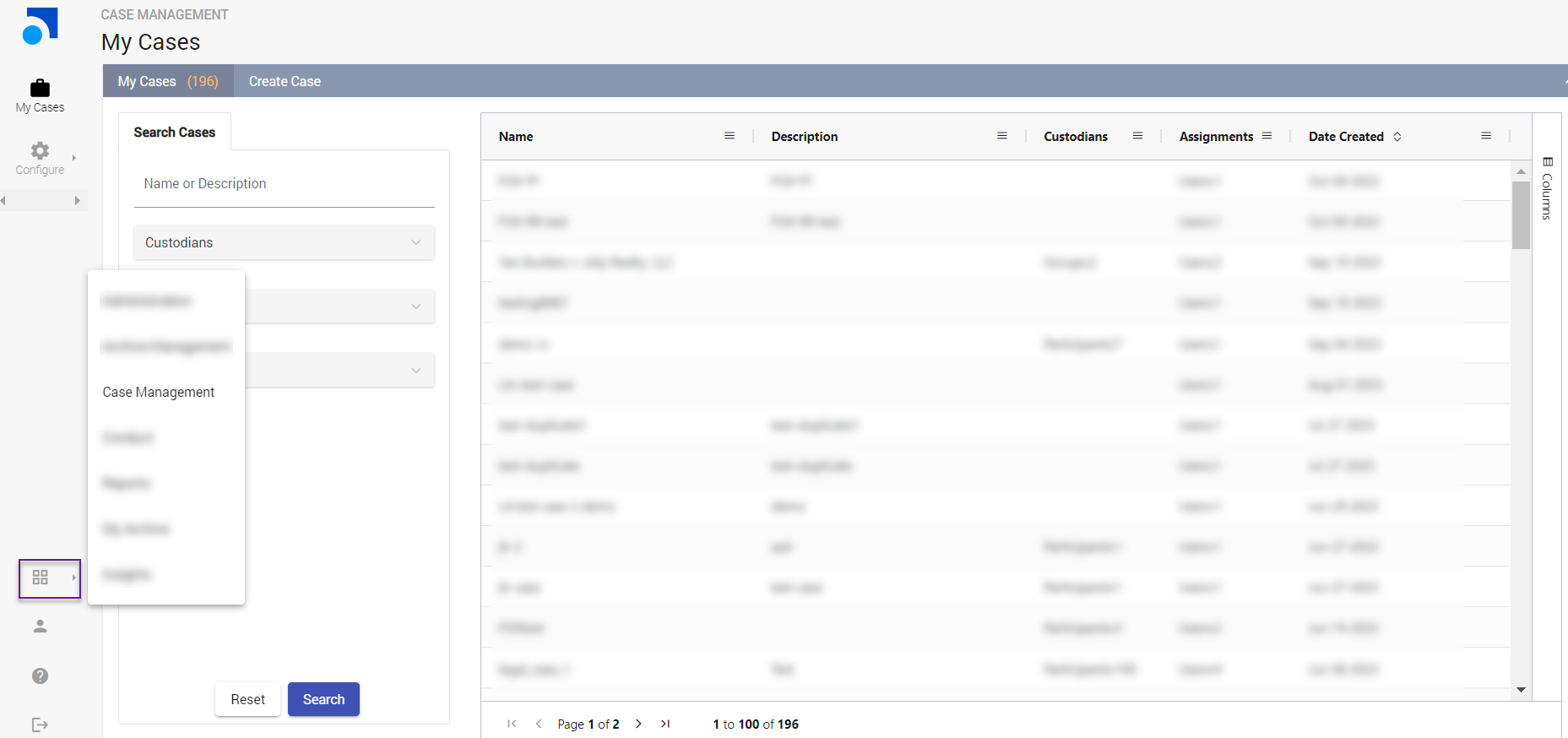Go to next page
Screen dimensions: 1568x738
point(638,724)
